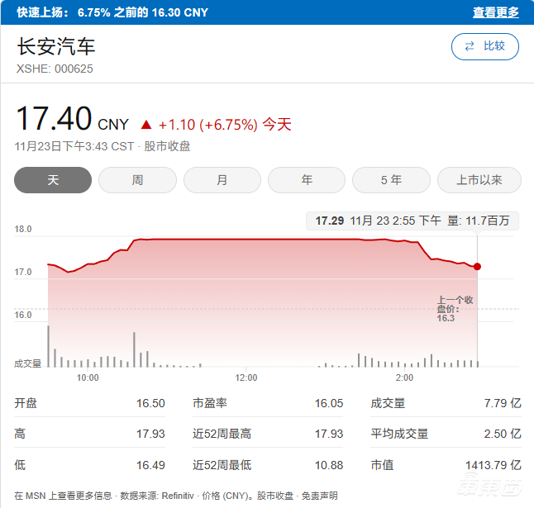534x508 pixels.
Task: Switch to the 月 time range tab
Action: 222,180
